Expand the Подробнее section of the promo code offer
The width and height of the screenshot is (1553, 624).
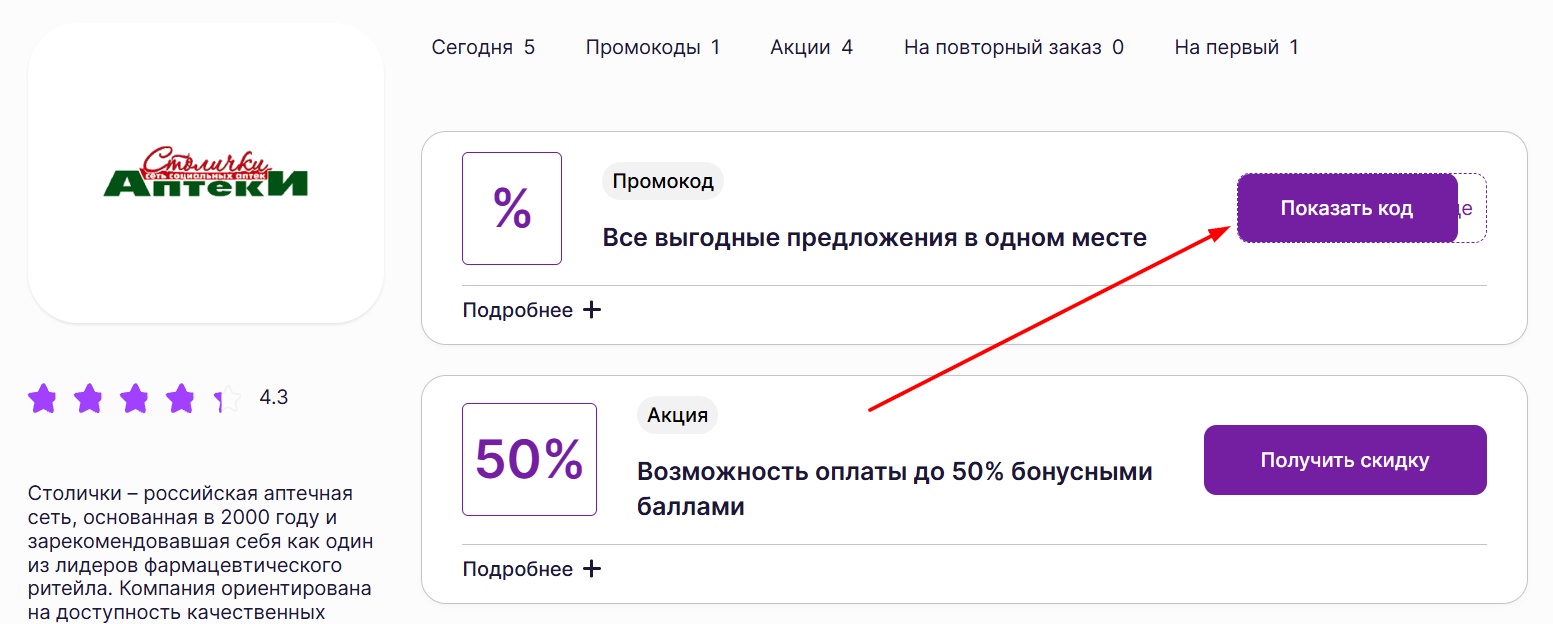[516, 309]
